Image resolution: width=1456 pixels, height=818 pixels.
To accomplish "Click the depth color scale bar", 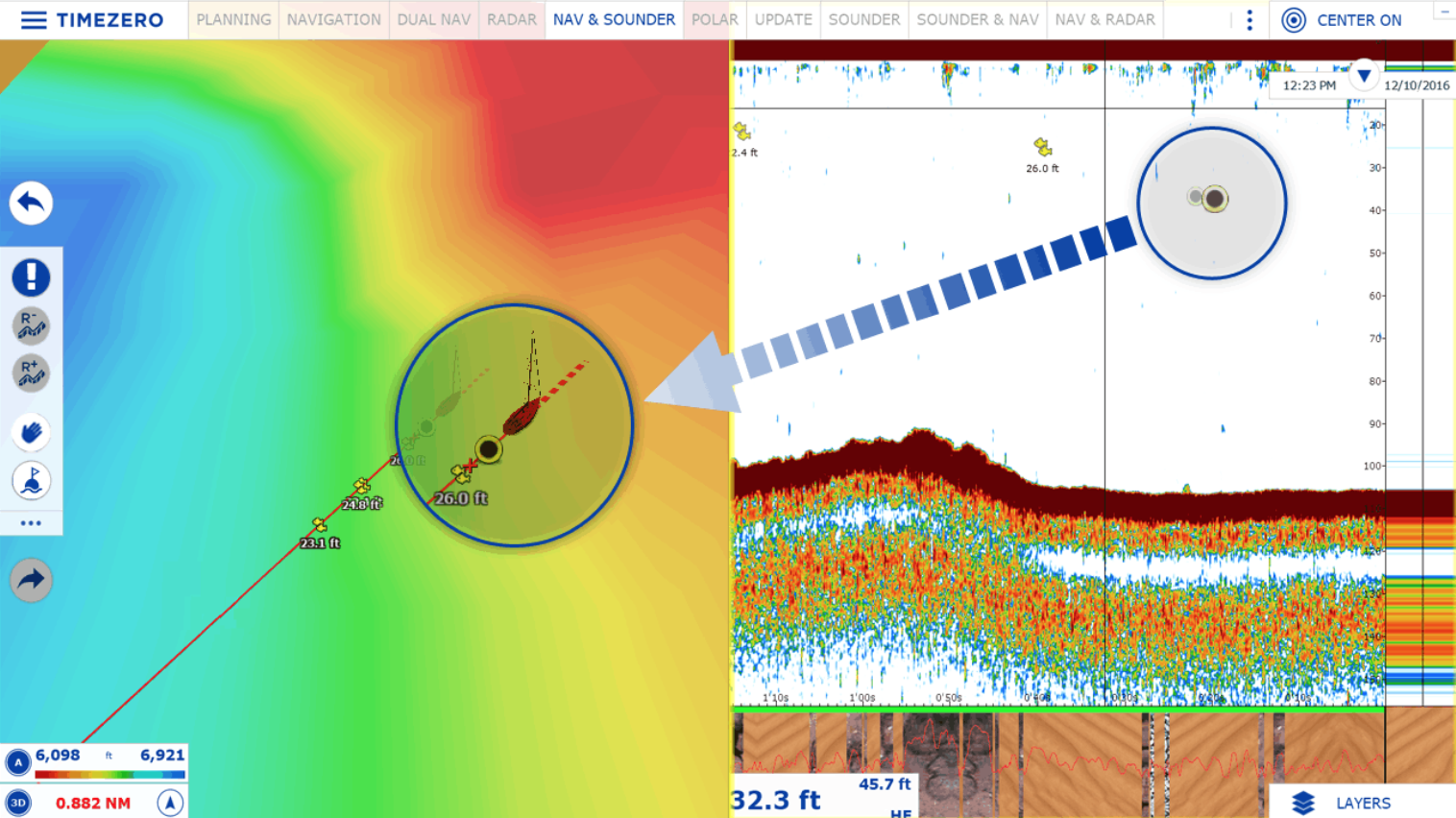I will 109,774.
